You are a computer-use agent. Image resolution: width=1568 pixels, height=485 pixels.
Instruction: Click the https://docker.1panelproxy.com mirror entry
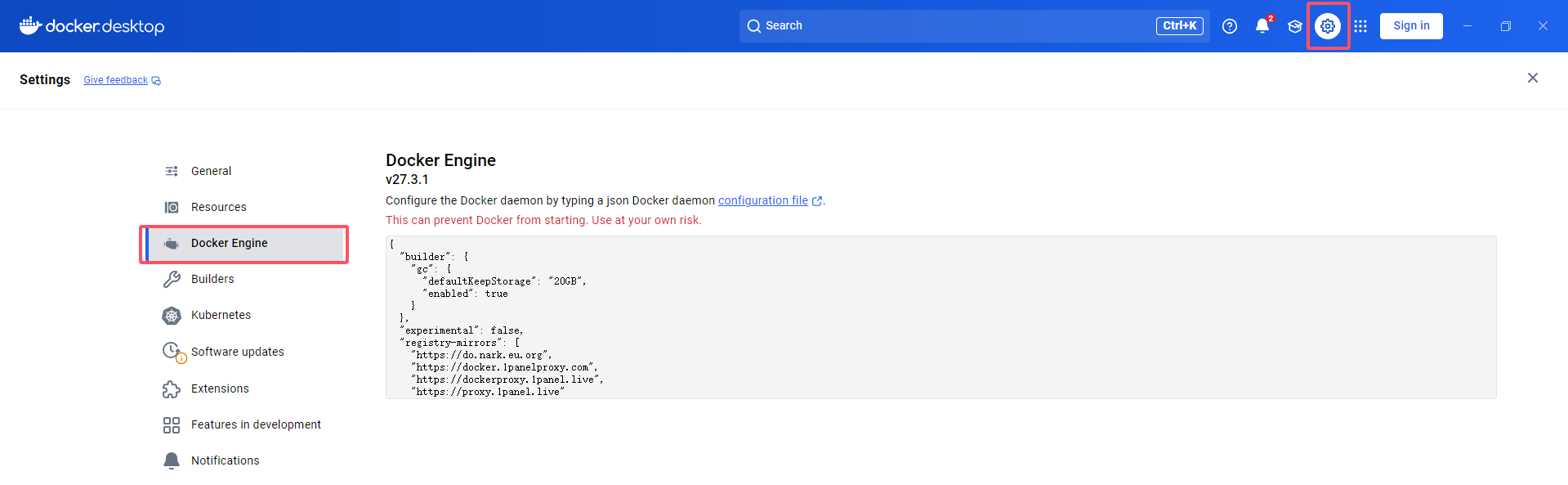[505, 367]
